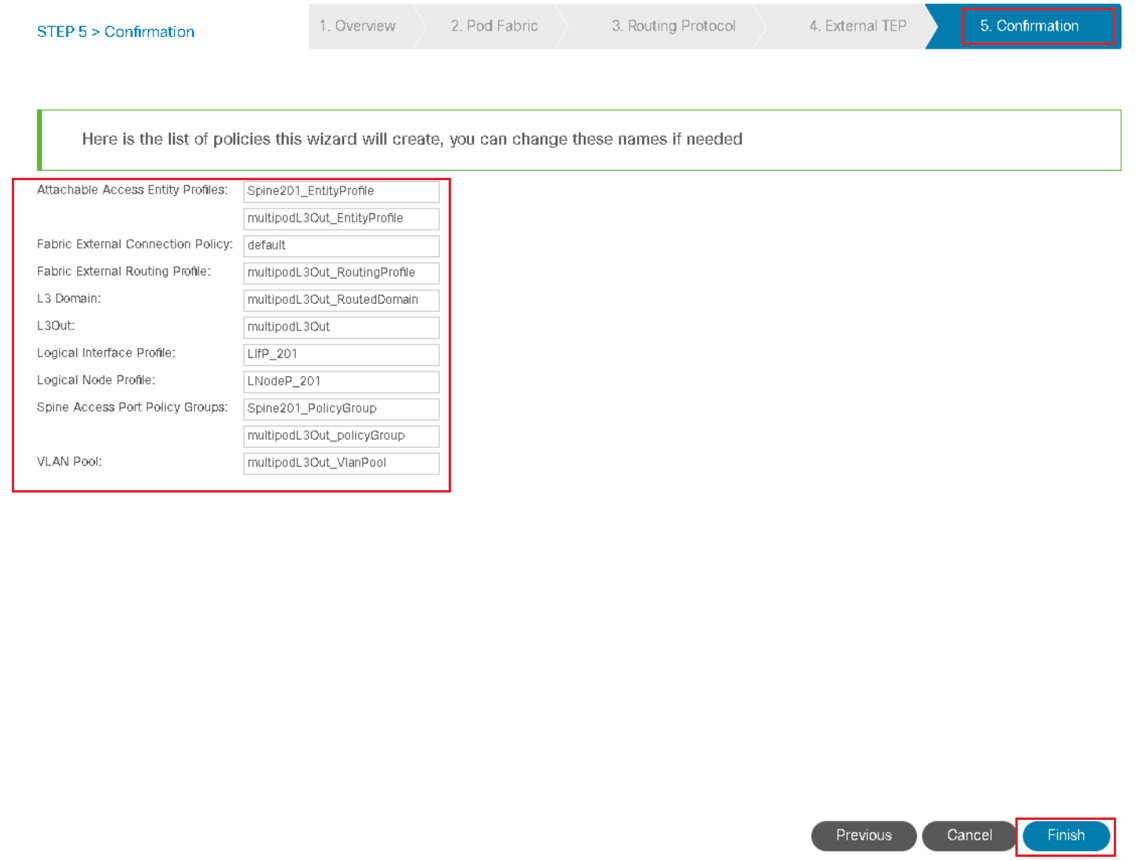
Task: Switch to the Pod Fabric step
Action: [x=494, y=26]
